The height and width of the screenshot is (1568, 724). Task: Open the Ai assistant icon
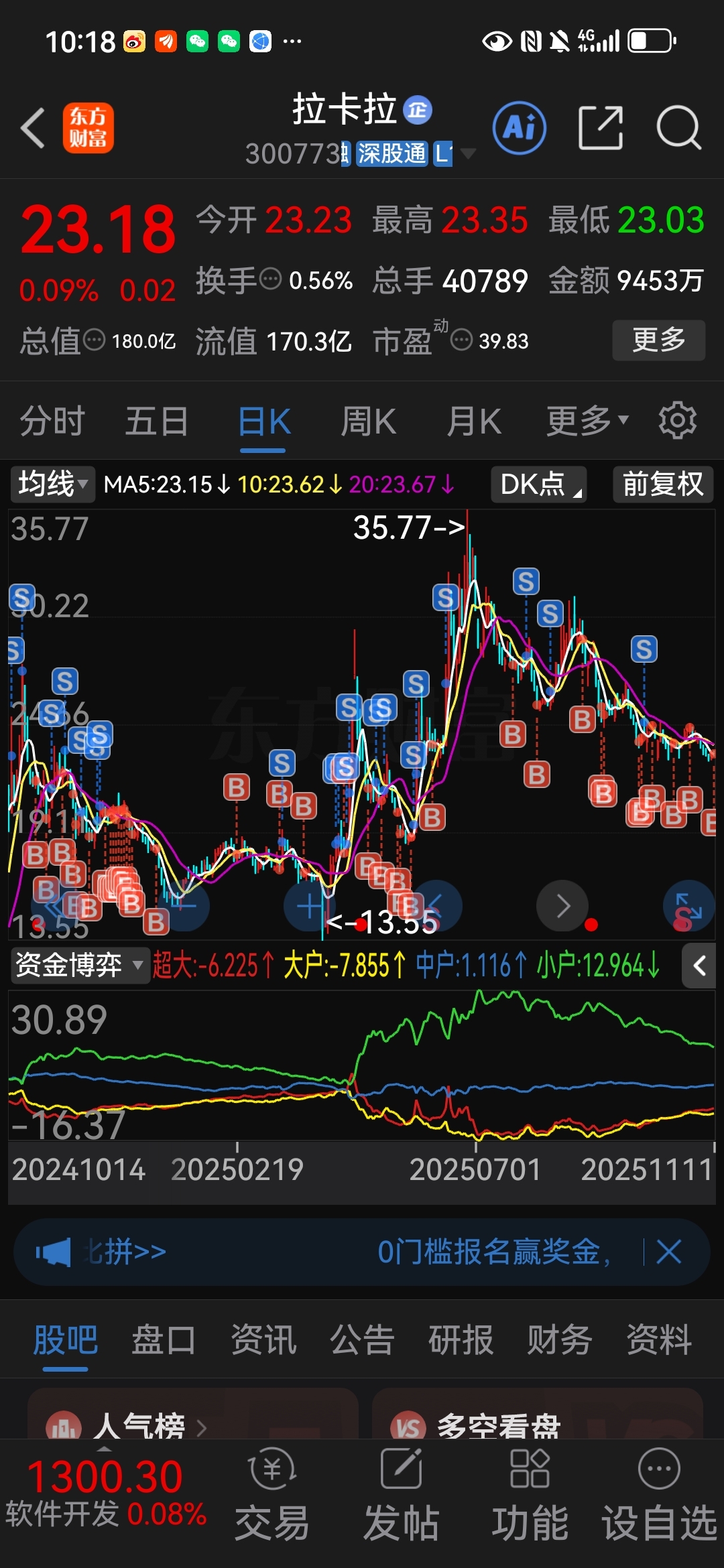520,127
